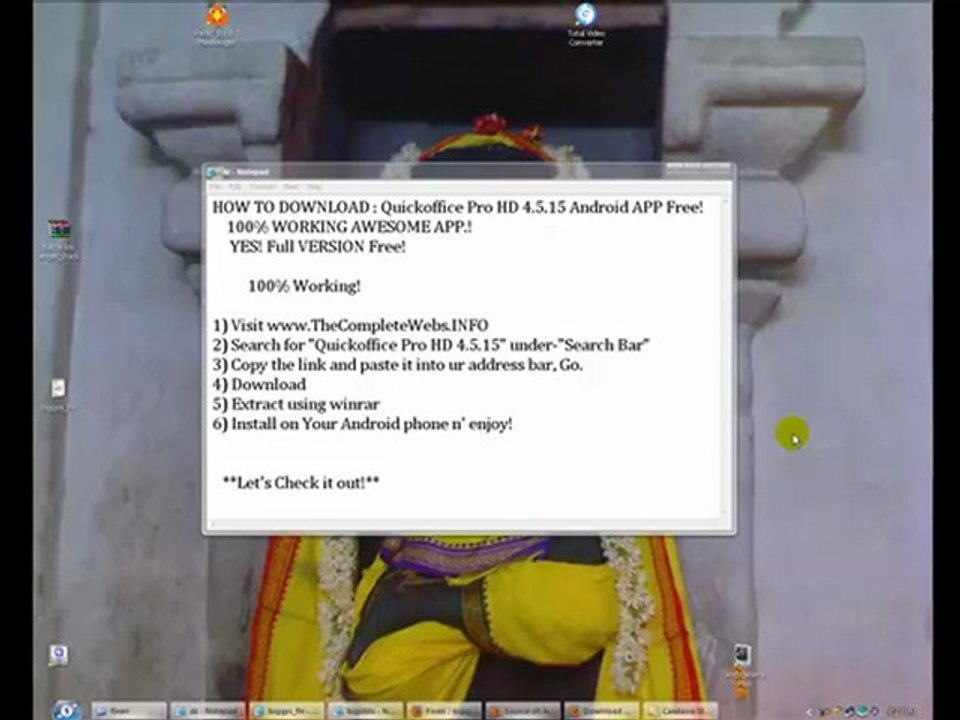Click the 'HOW TO DOWNLOAD' heading line
This screenshot has height=720, width=960.
pos(457,207)
